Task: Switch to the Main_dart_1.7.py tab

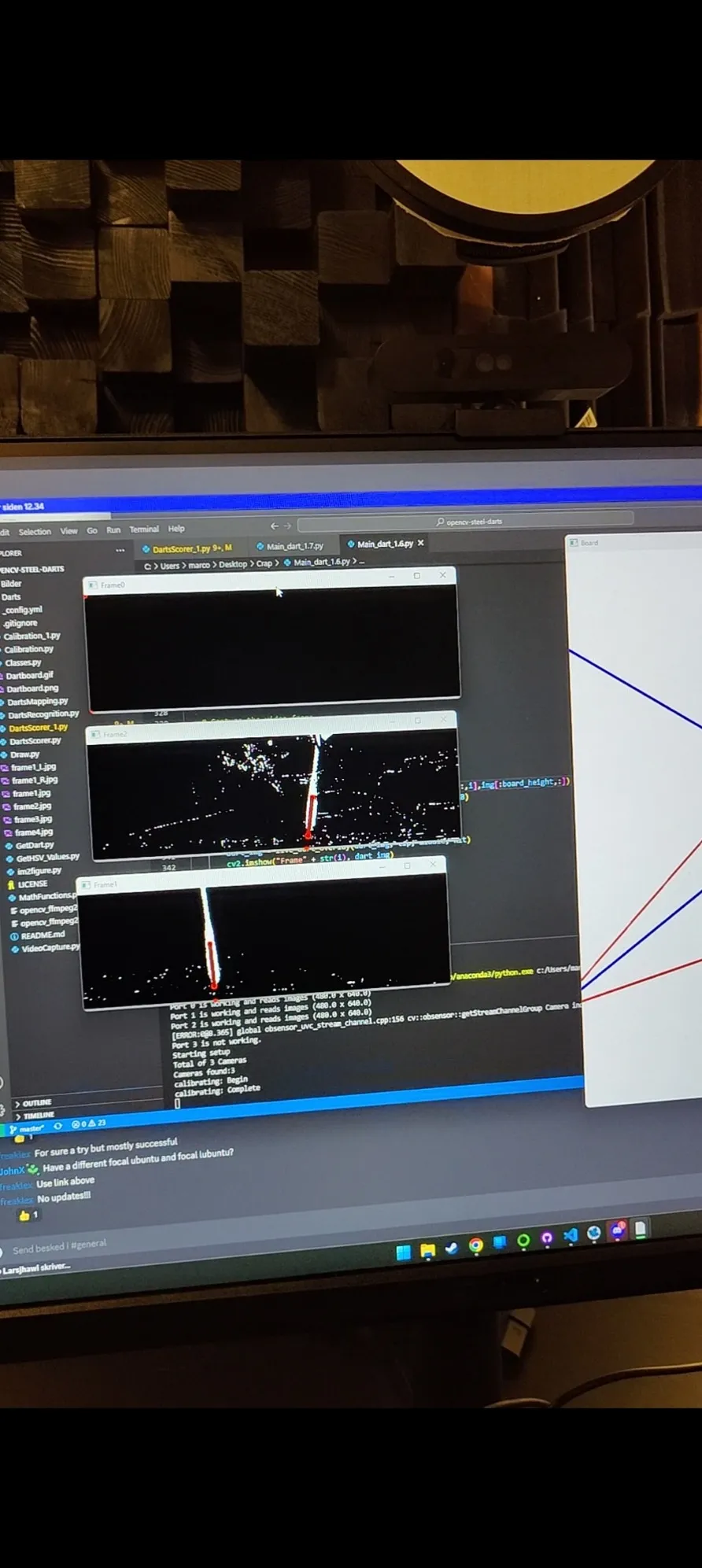Action: [290, 546]
